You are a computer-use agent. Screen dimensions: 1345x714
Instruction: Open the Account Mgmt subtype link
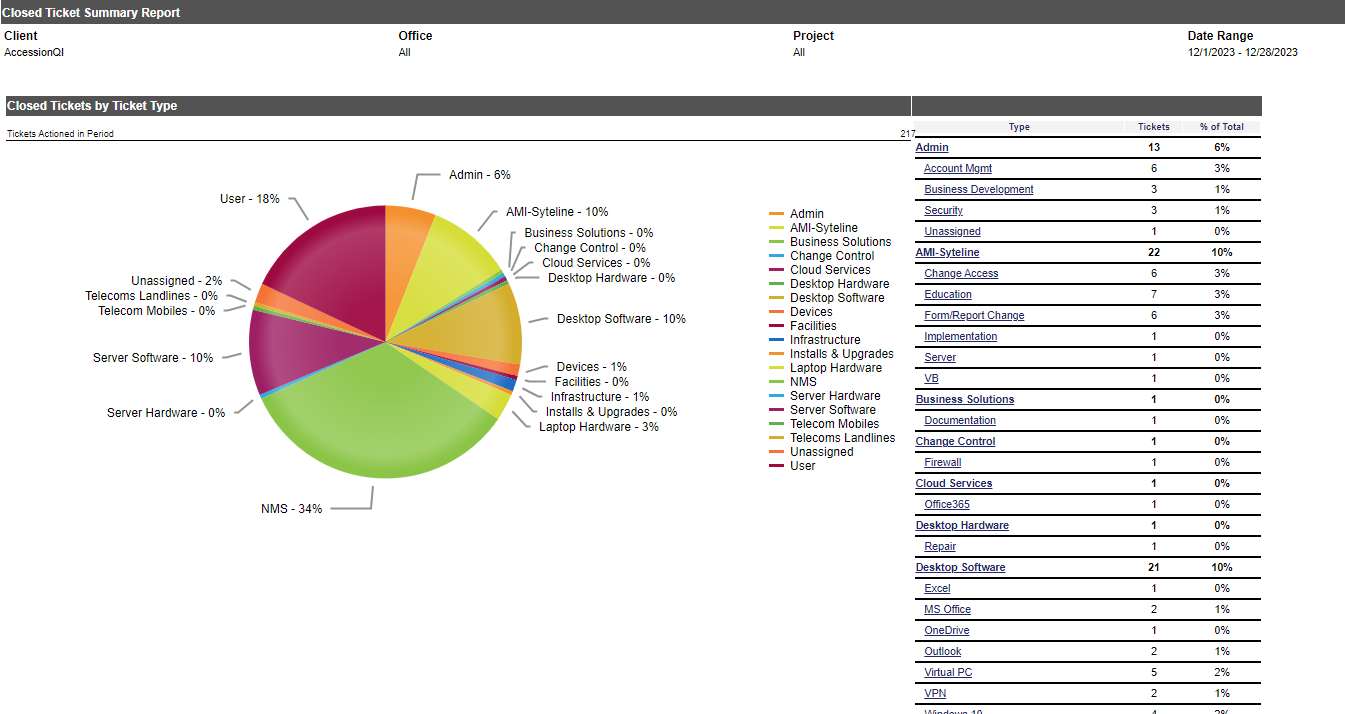coord(958,168)
